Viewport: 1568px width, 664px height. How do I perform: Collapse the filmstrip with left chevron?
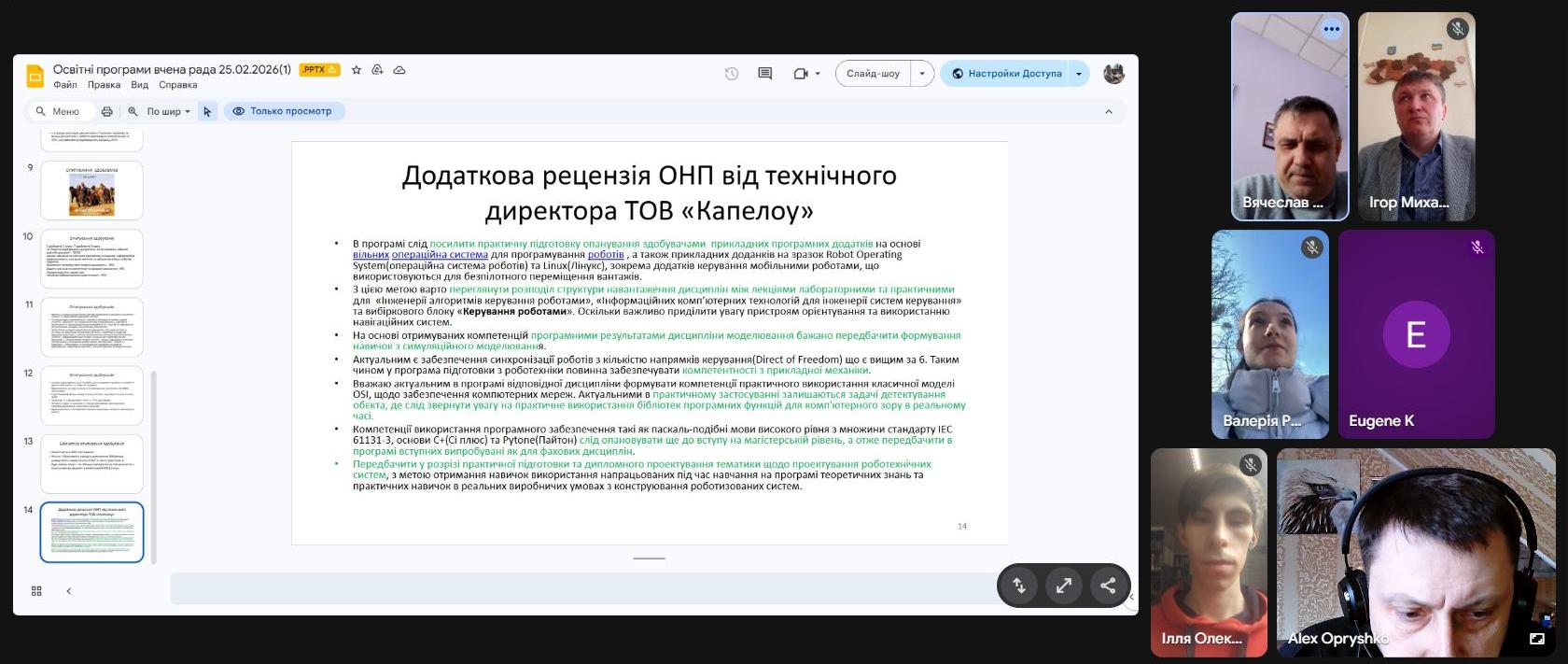(68, 591)
